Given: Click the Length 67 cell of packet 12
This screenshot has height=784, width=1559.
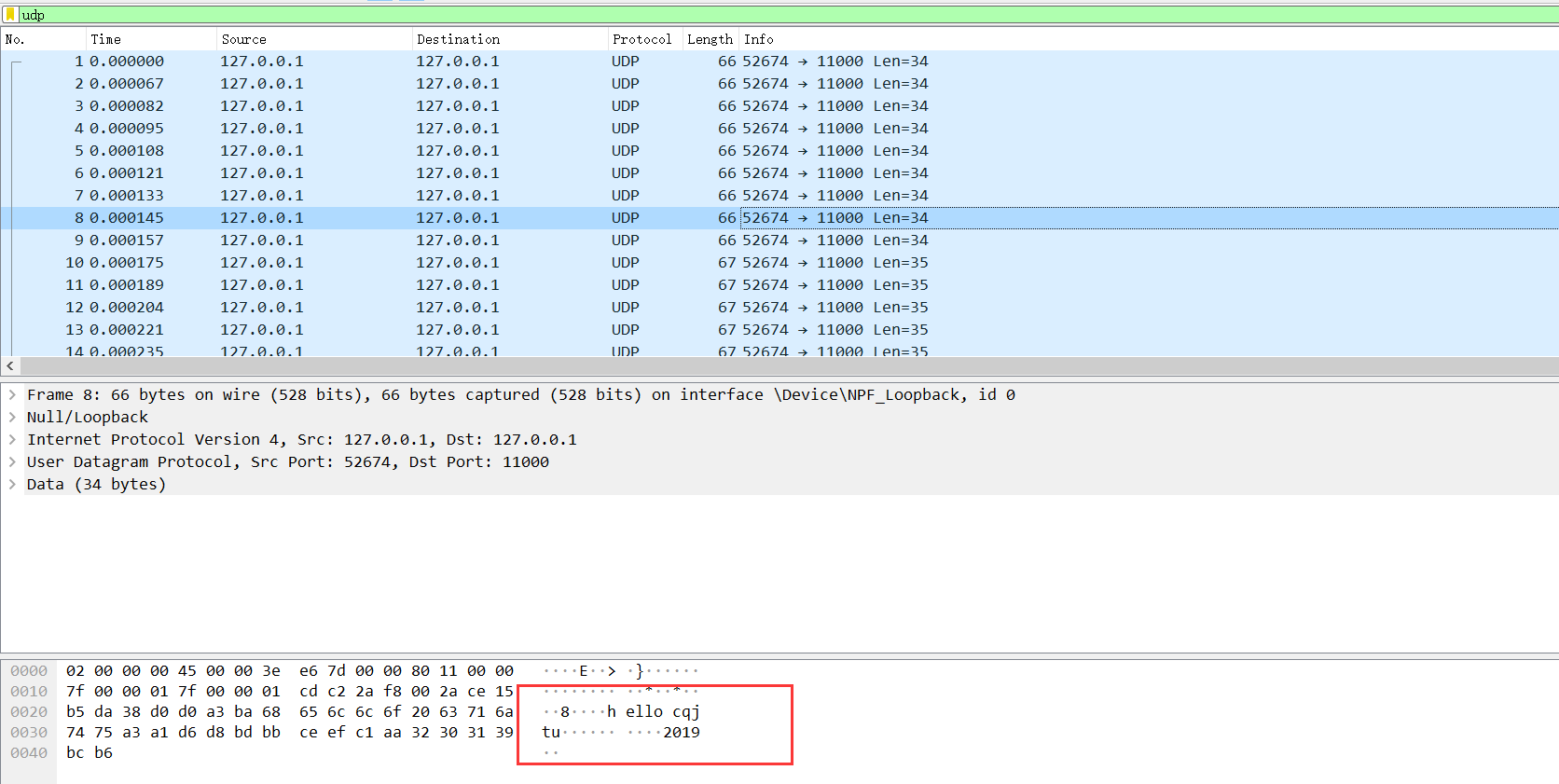Looking at the screenshot, I should click(x=726, y=308).
